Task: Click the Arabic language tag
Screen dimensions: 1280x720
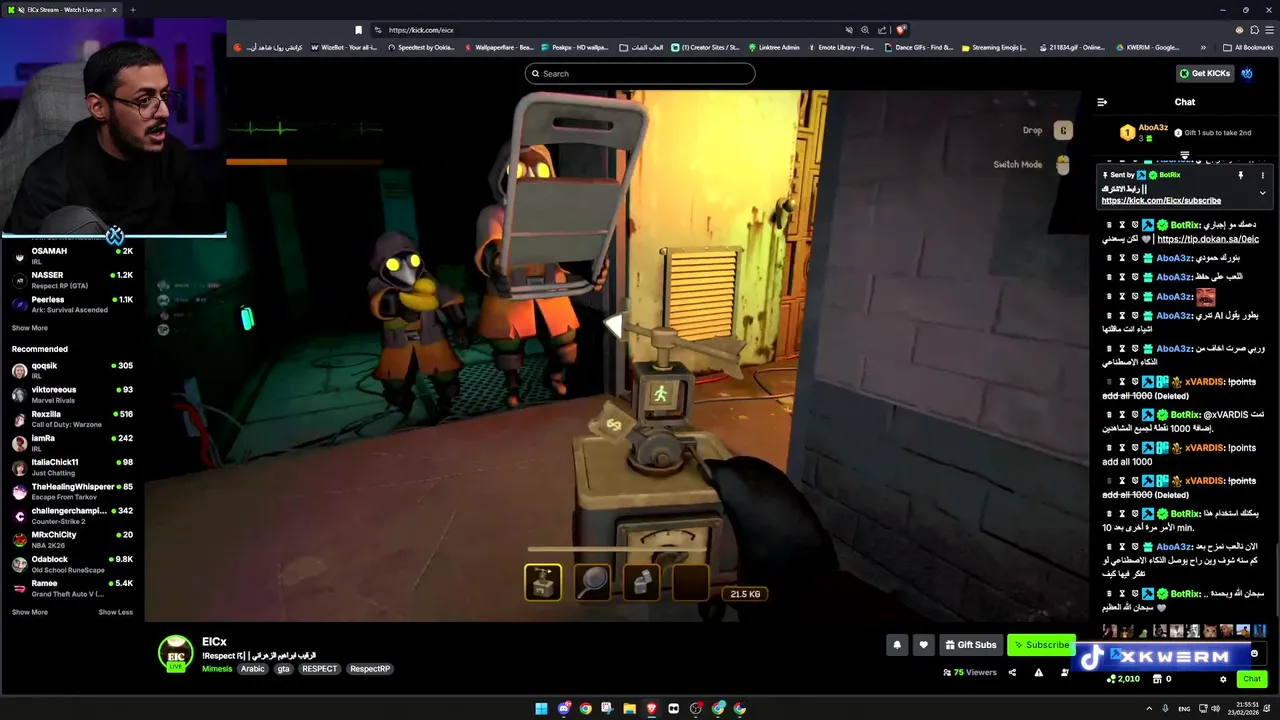Action: pos(253,669)
